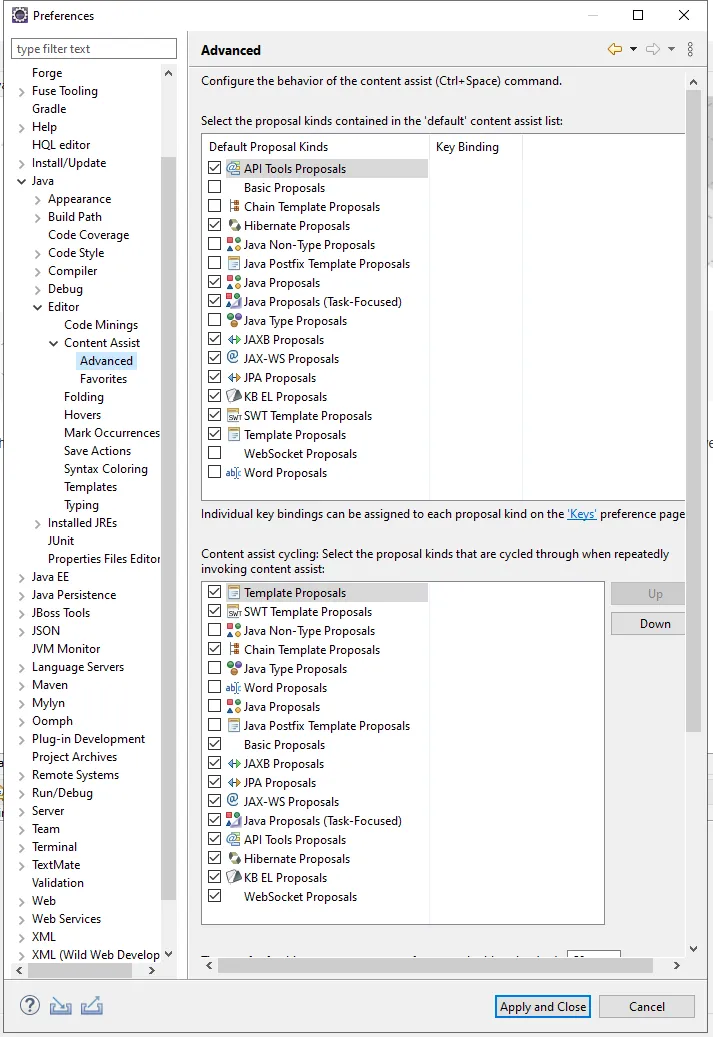Click Template Proposals icon in cycling list
This screenshot has width=713, height=1037.
pos(233,593)
